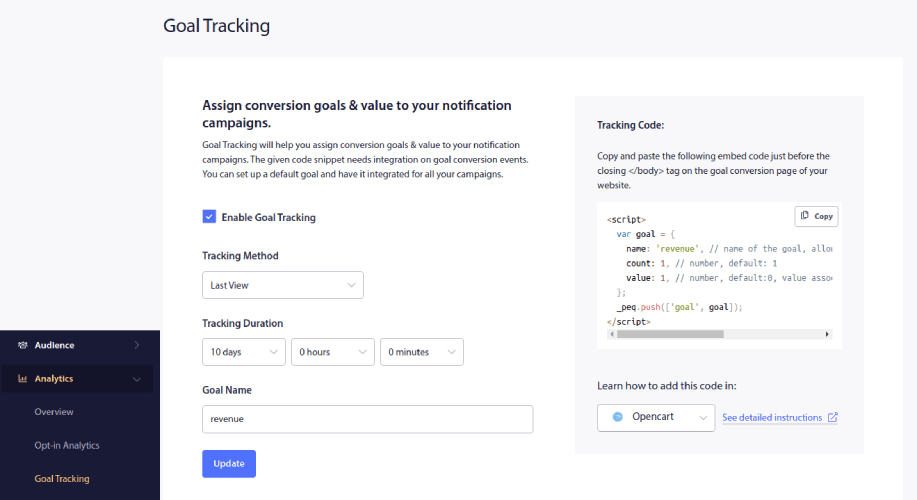The width and height of the screenshot is (917, 500).
Task: Click the blue Update button
Action: [229, 464]
